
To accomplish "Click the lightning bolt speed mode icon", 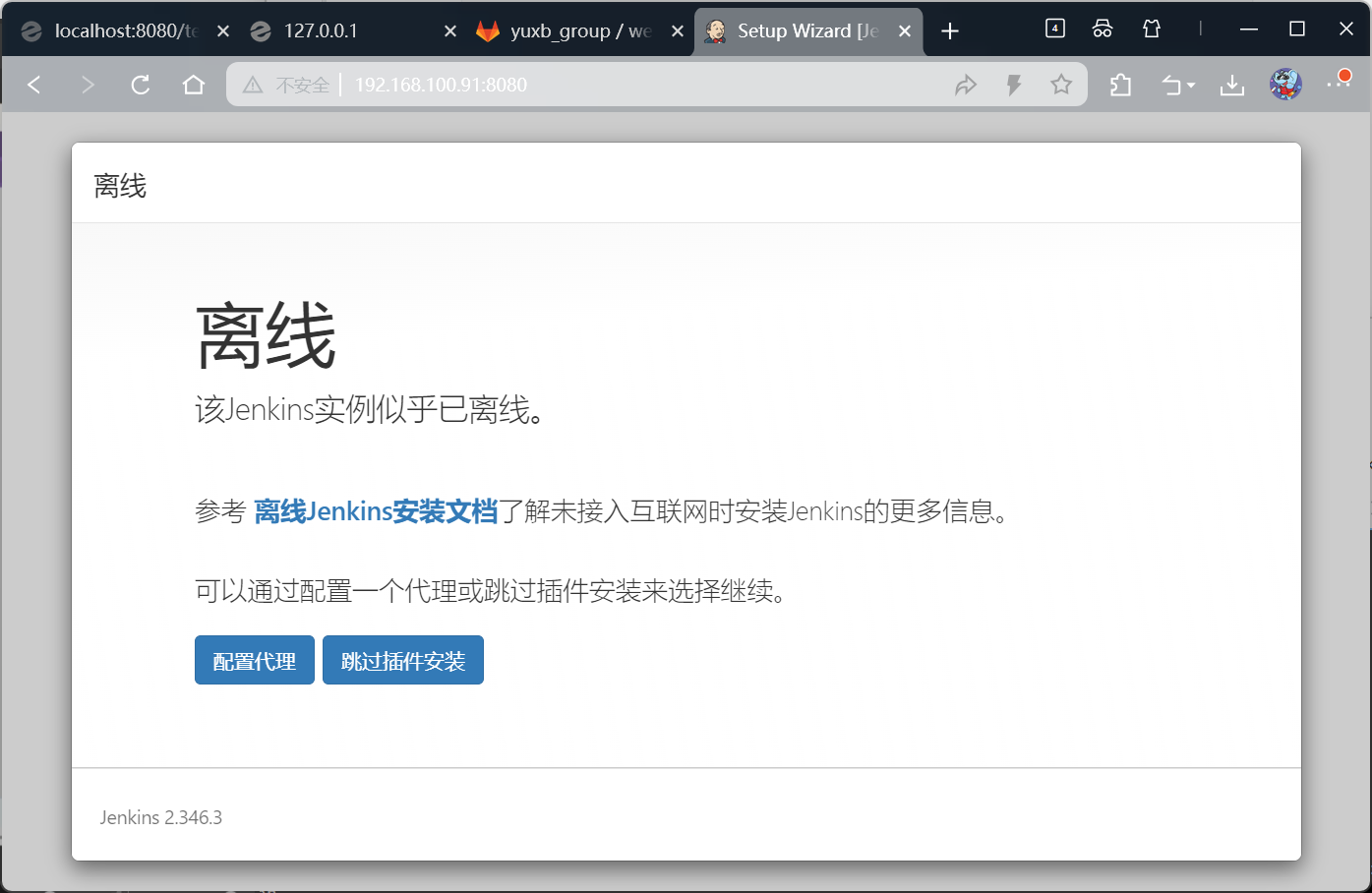I will (1014, 85).
